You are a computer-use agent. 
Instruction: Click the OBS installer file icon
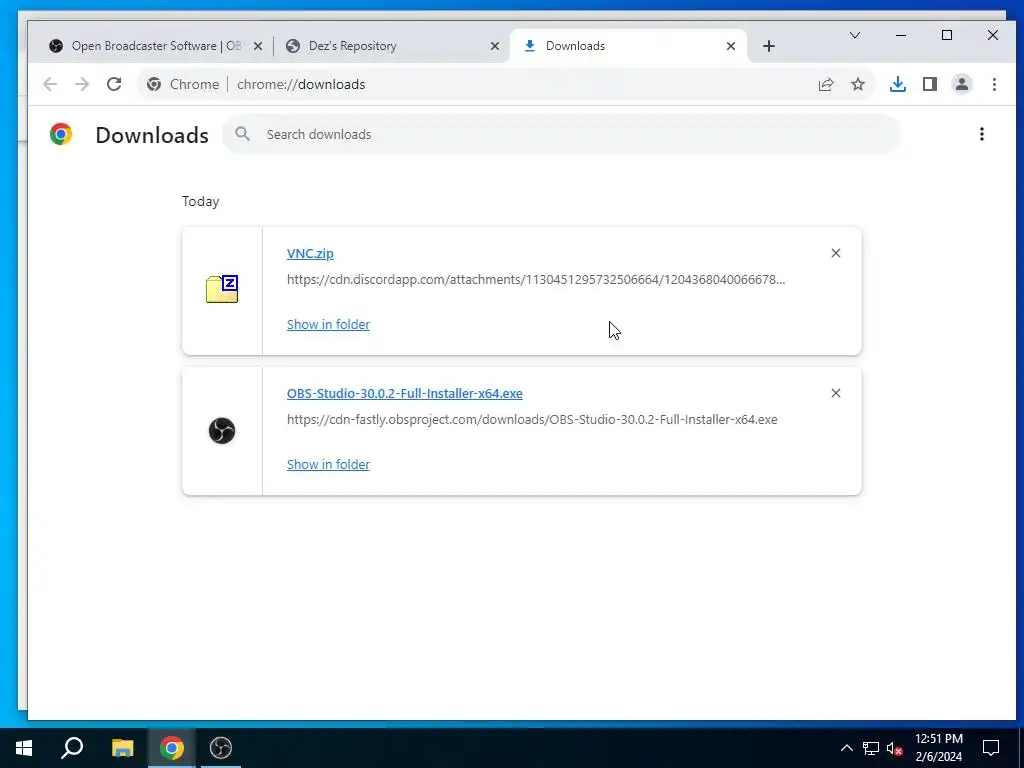click(x=222, y=431)
